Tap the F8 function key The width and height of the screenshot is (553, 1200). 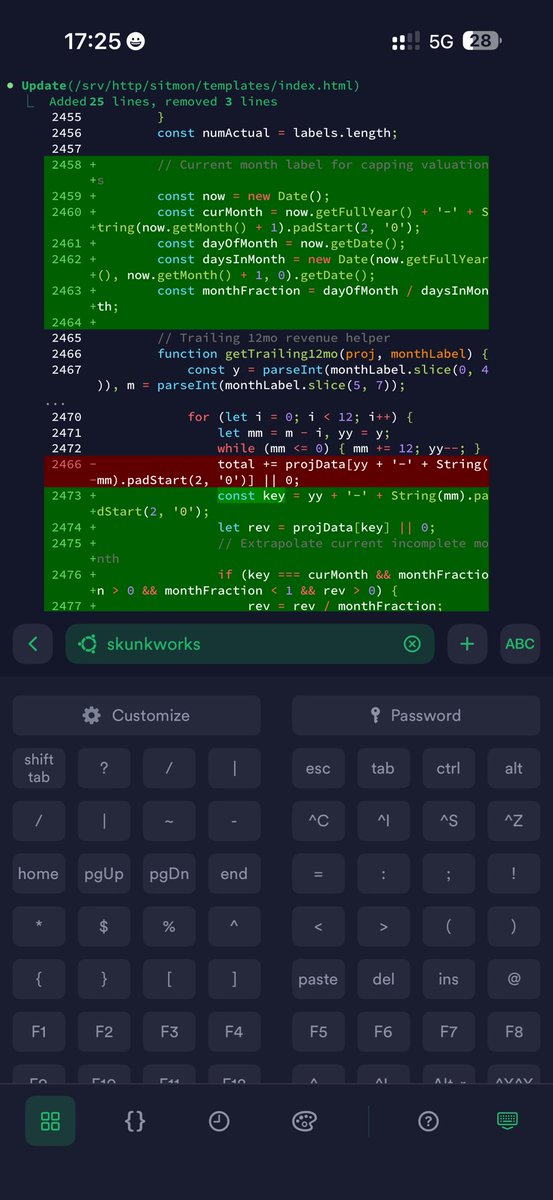tap(514, 1032)
